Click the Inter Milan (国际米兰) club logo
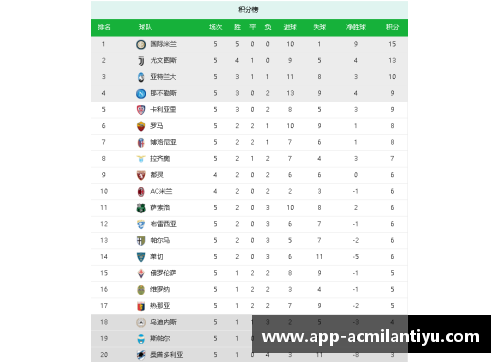 tap(141, 44)
